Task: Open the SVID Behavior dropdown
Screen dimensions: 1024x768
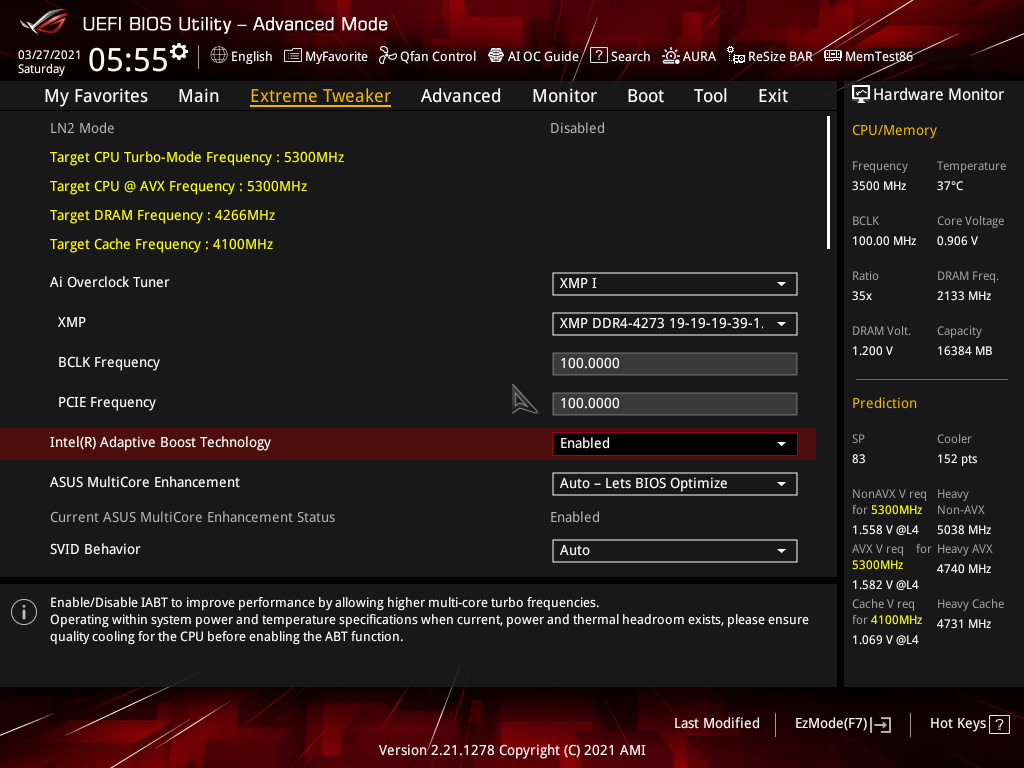Action: 675,551
